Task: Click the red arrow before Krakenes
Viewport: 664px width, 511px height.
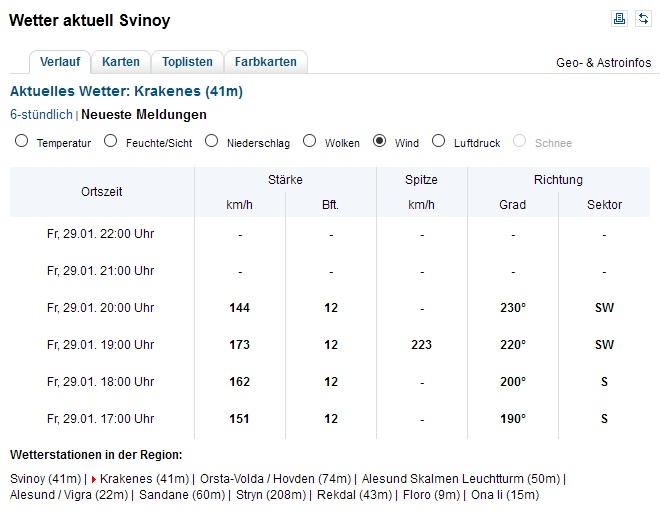Action: pos(94,478)
